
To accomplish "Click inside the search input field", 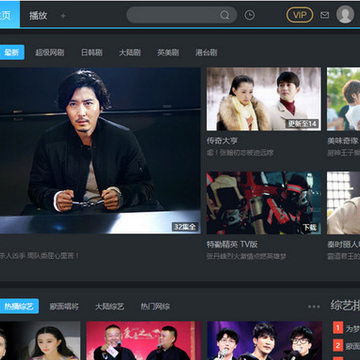I will (x=182, y=15).
